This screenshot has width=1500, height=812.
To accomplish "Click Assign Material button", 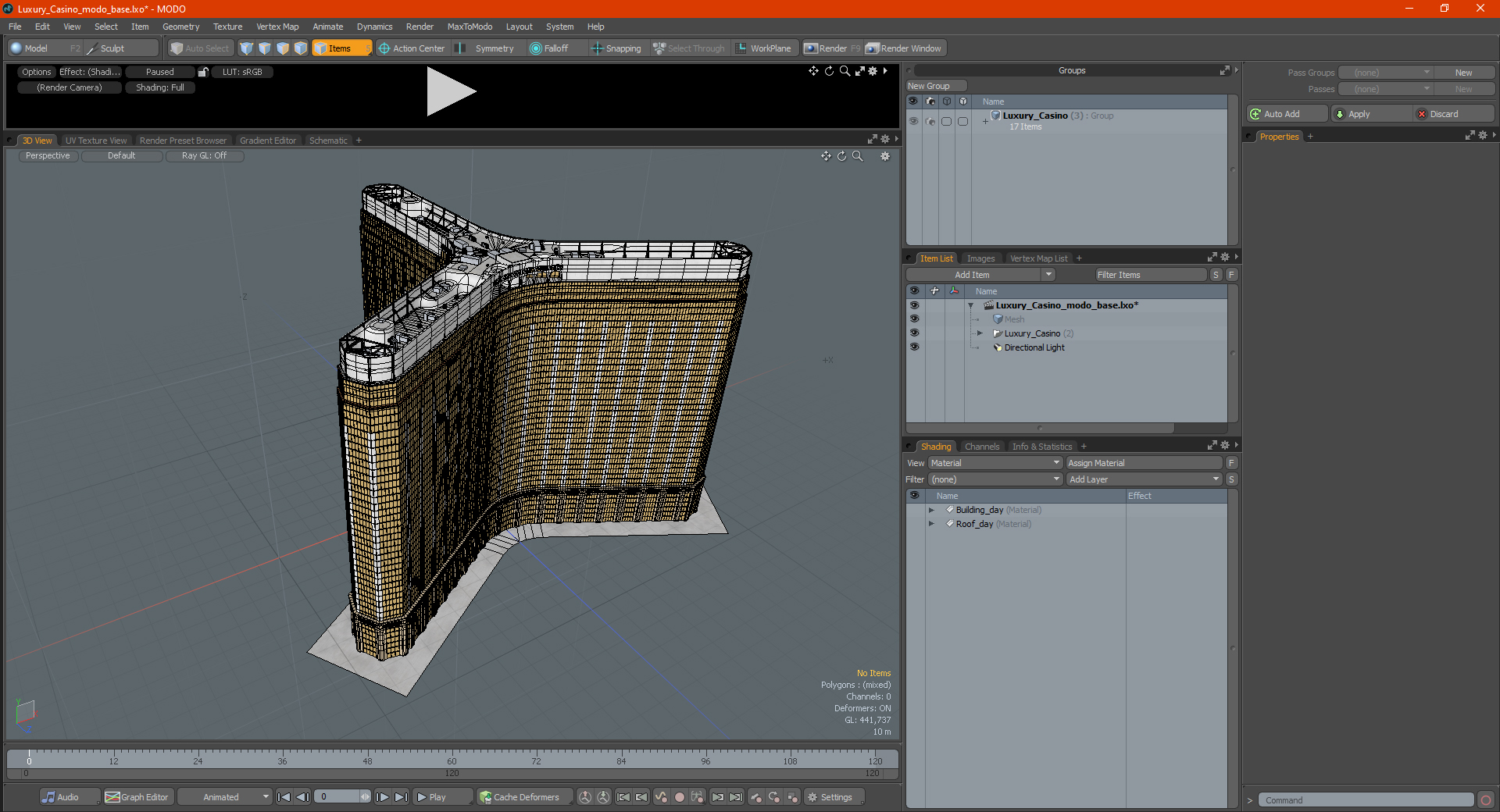I will pos(1145,463).
